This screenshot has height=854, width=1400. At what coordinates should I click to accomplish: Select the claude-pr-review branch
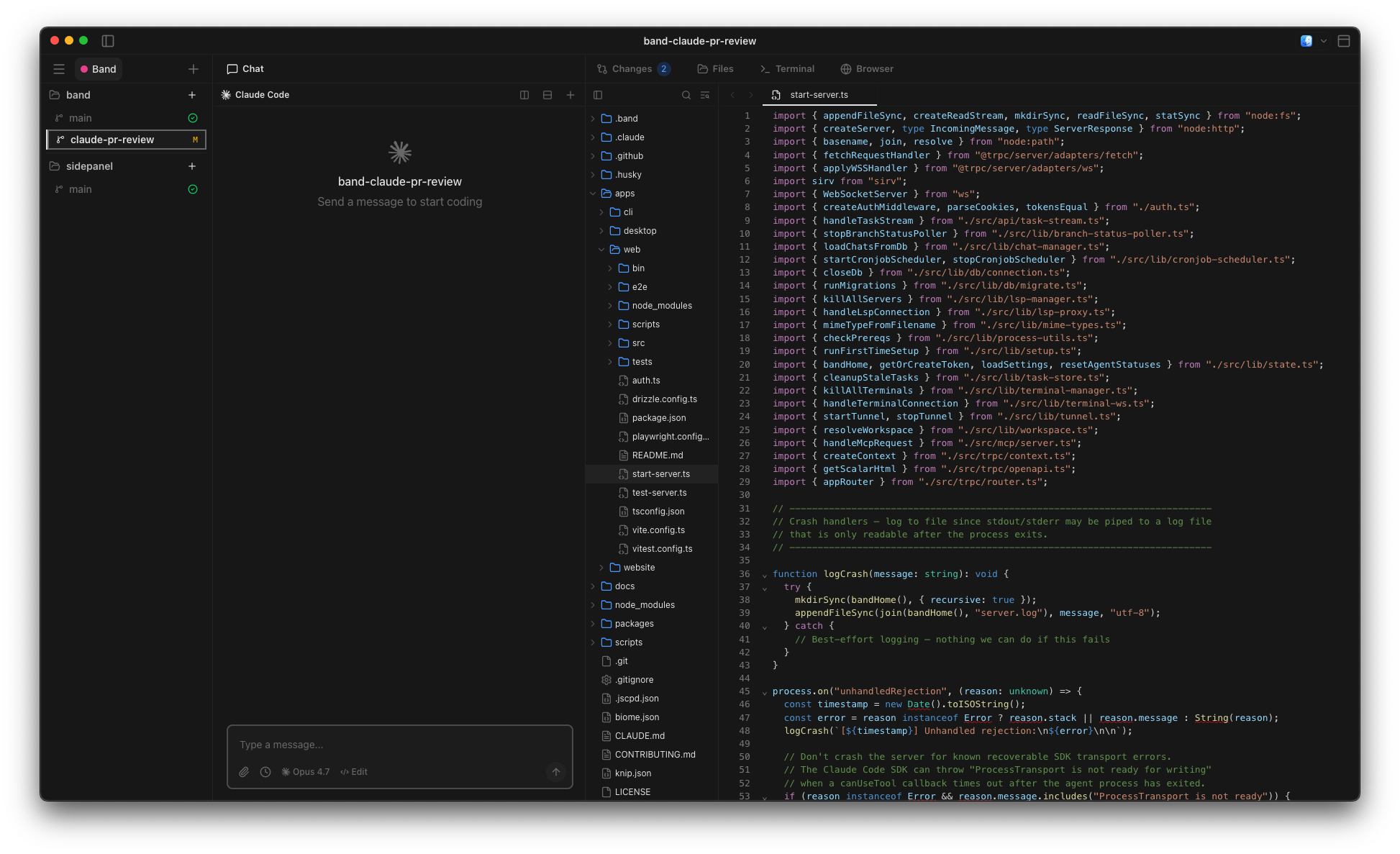(x=126, y=140)
